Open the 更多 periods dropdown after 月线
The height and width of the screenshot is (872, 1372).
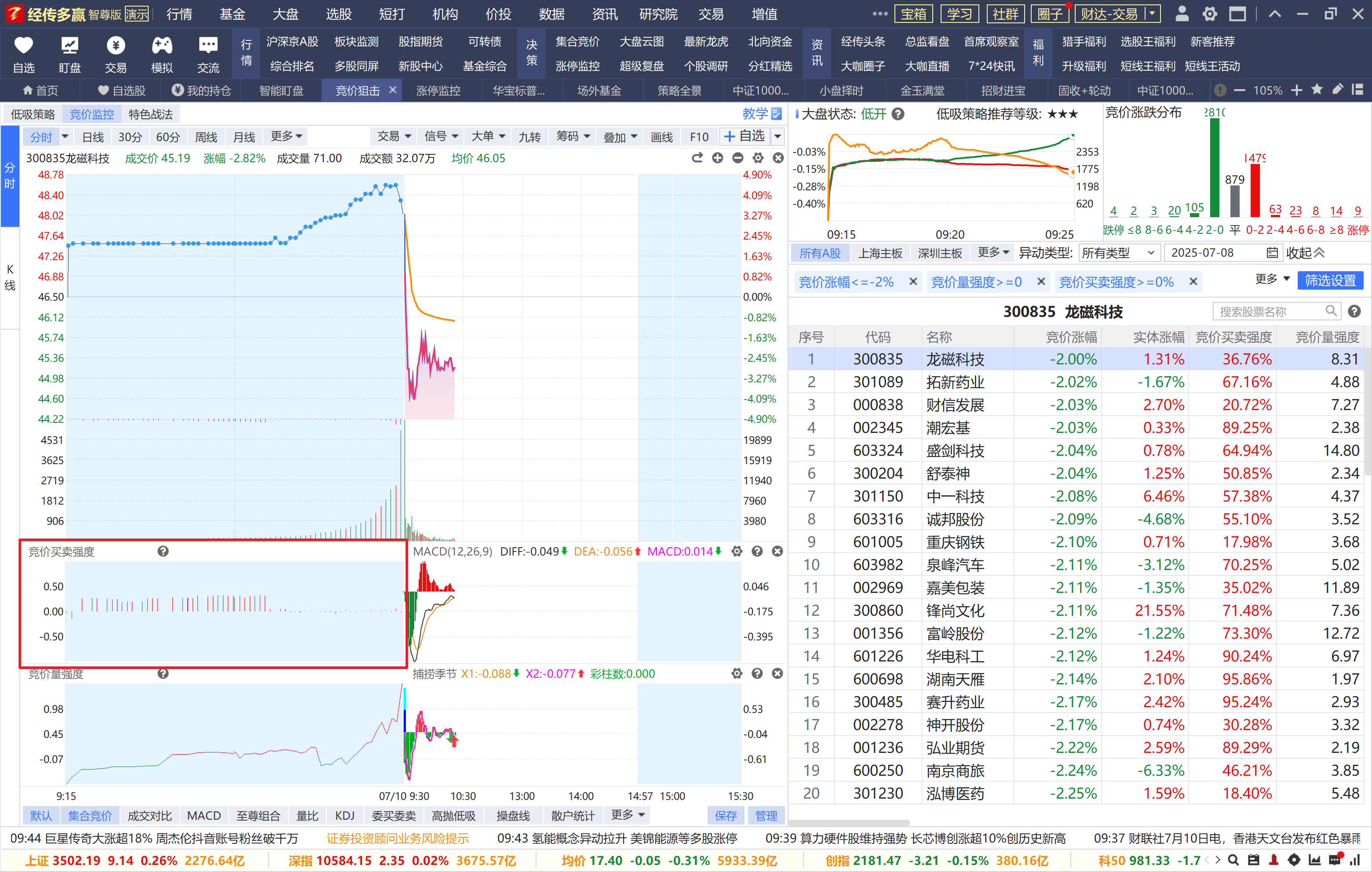point(286,137)
